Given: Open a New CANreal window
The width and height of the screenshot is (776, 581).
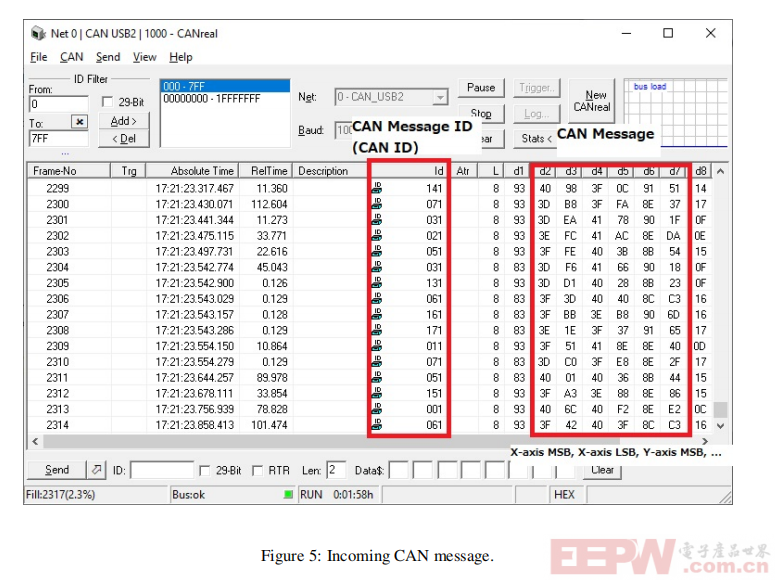Looking at the screenshot, I should coord(592,101).
